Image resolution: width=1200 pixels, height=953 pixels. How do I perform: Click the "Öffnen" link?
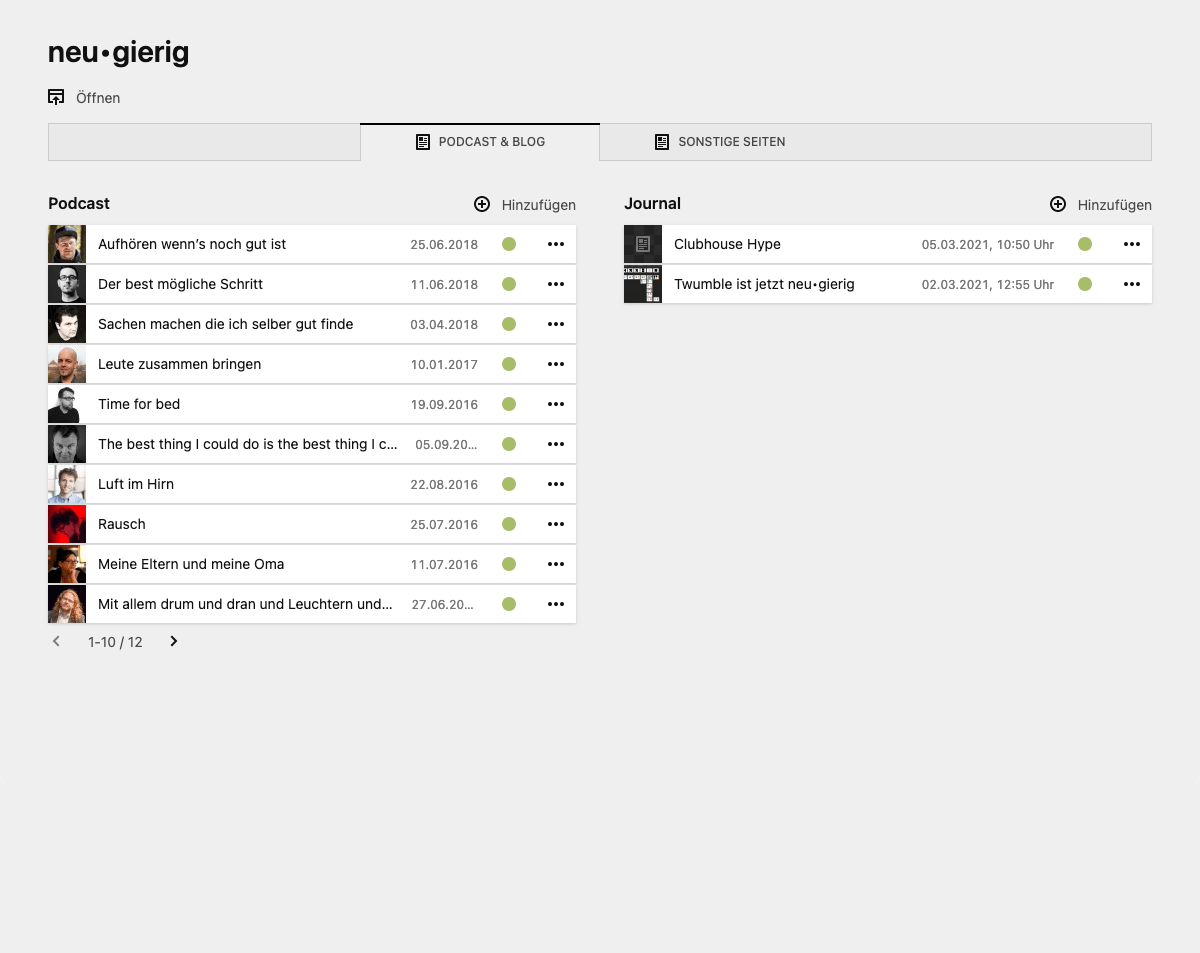98,97
